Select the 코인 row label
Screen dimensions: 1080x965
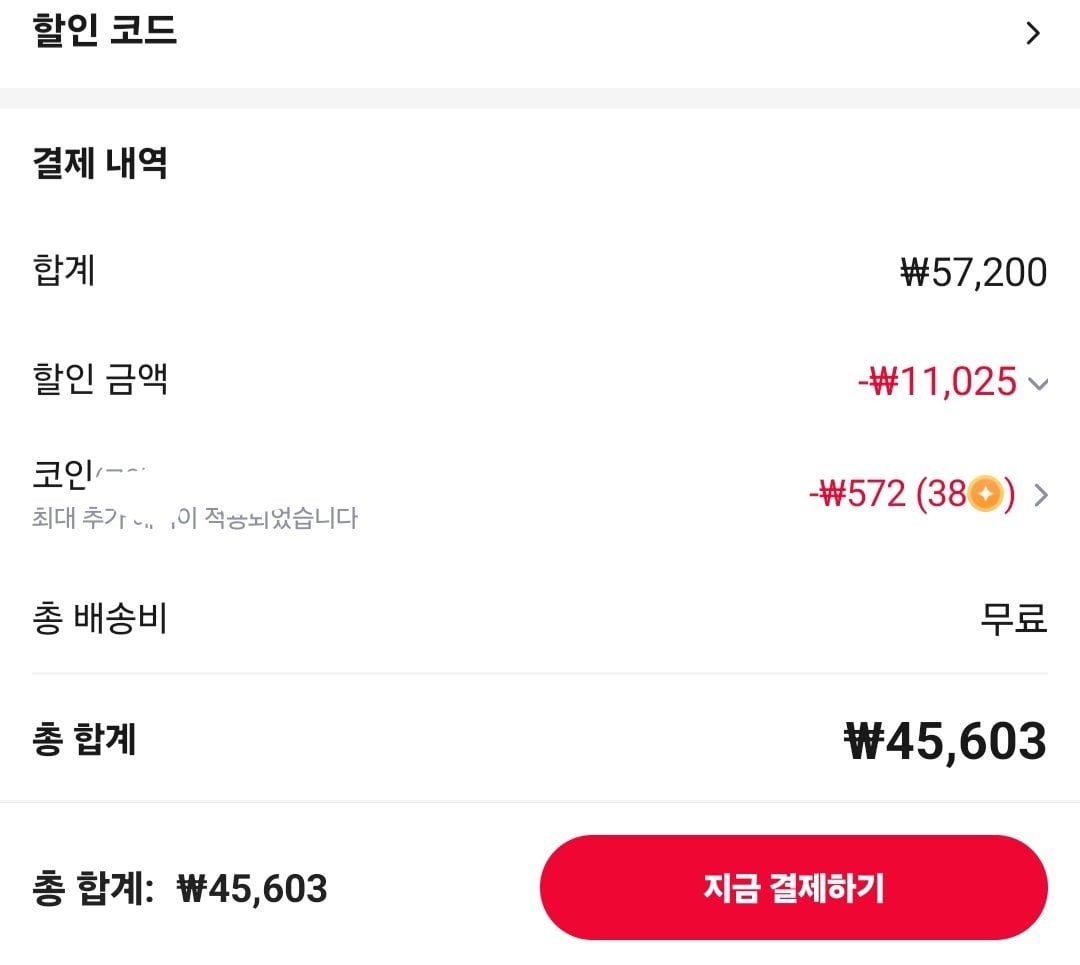point(63,474)
